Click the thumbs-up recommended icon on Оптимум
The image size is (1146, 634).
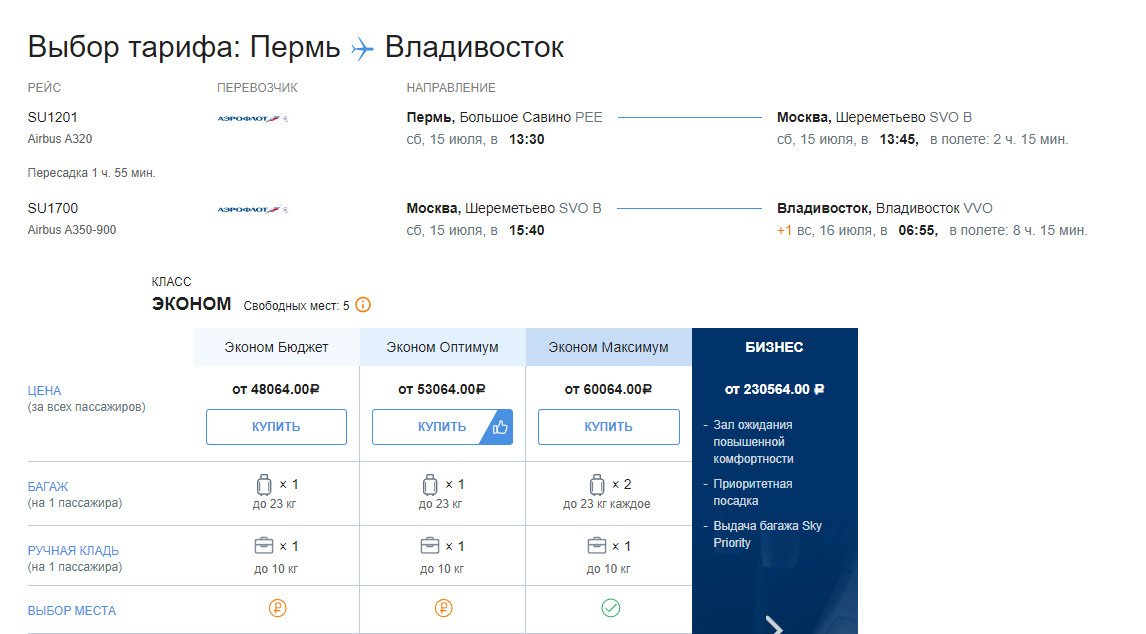pos(499,427)
